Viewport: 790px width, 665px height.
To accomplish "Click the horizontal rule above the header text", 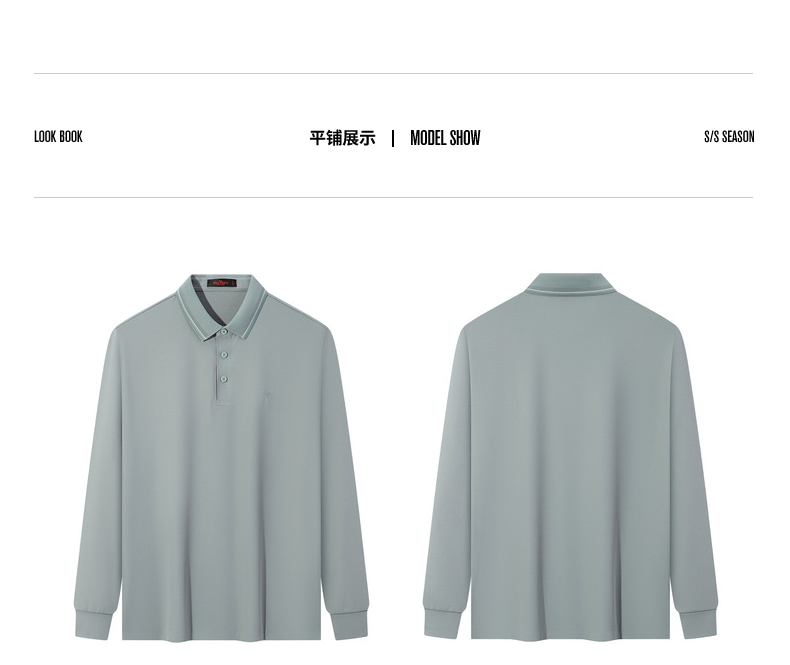I will (393, 74).
